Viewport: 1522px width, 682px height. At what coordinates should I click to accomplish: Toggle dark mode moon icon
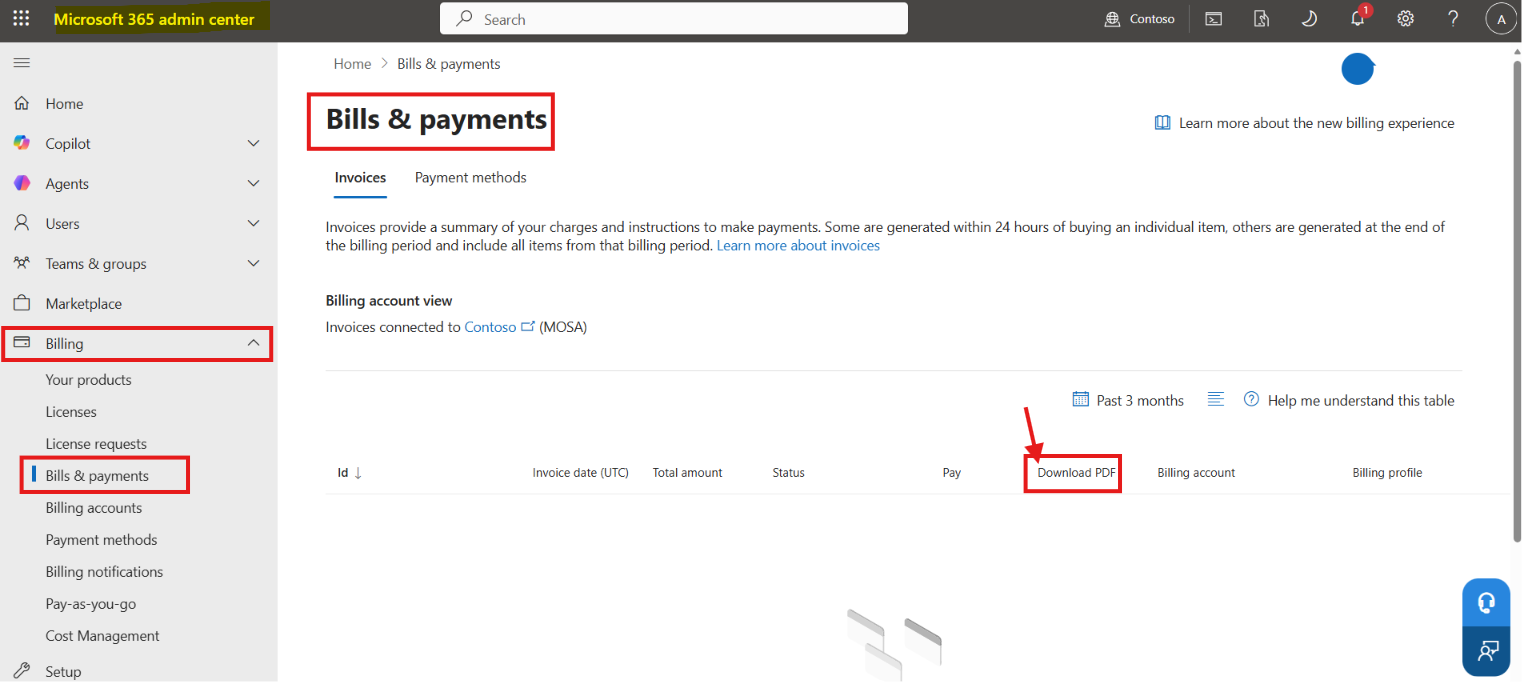[1309, 19]
